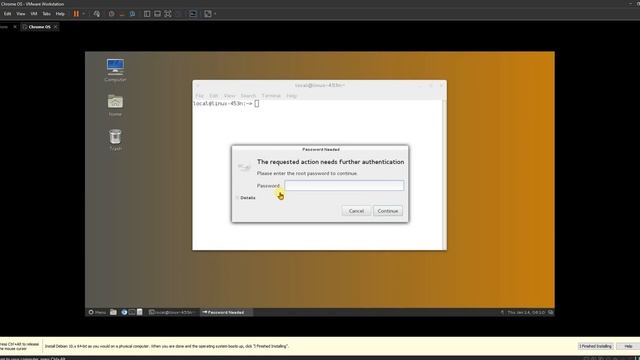Expand the Details section in dialog
The width and height of the screenshot is (640, 360).
[246, 198]
